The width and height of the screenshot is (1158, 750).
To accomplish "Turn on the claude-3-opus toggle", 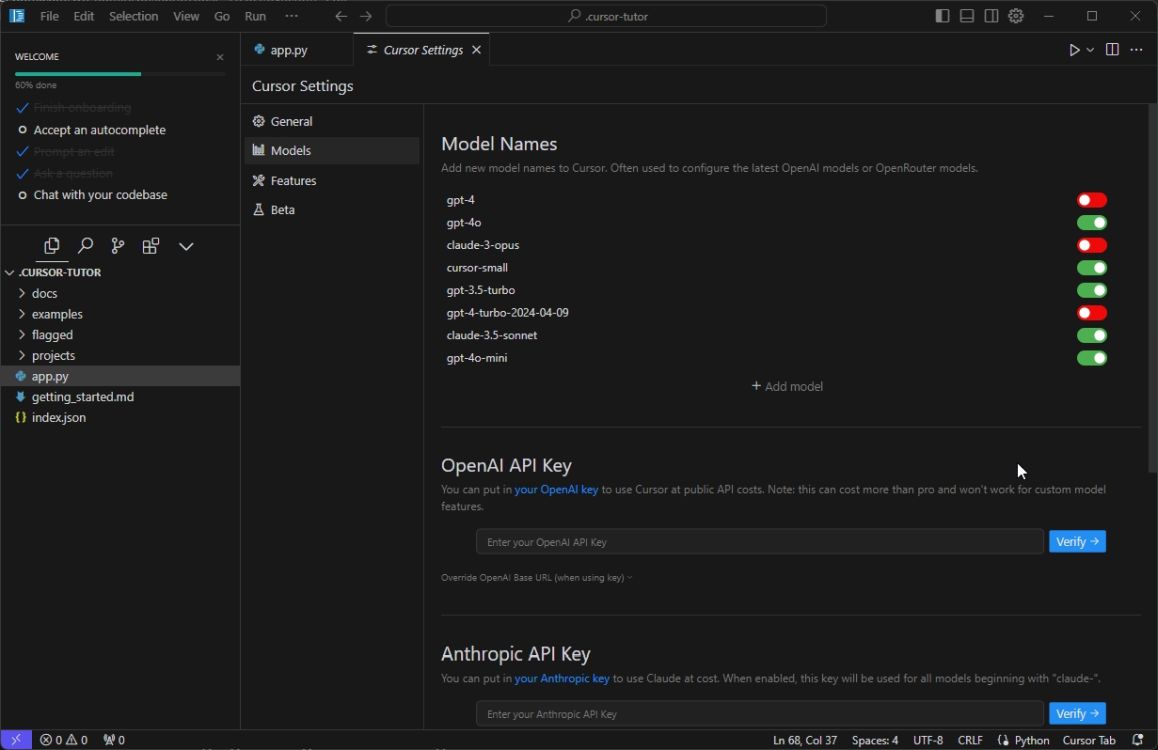I will [x=1091, y=245].
